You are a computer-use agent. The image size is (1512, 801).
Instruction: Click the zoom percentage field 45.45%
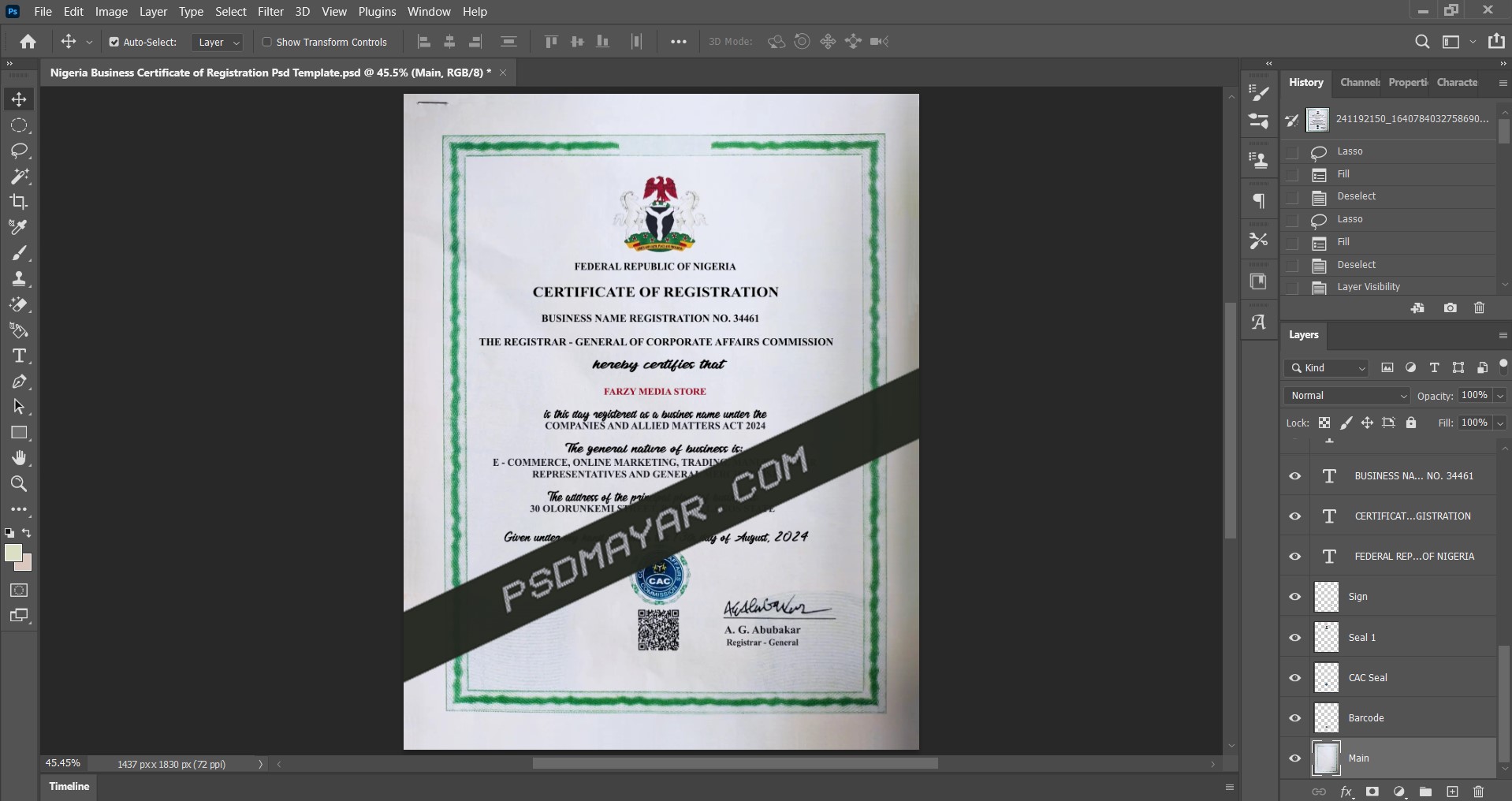pos(63,763)
